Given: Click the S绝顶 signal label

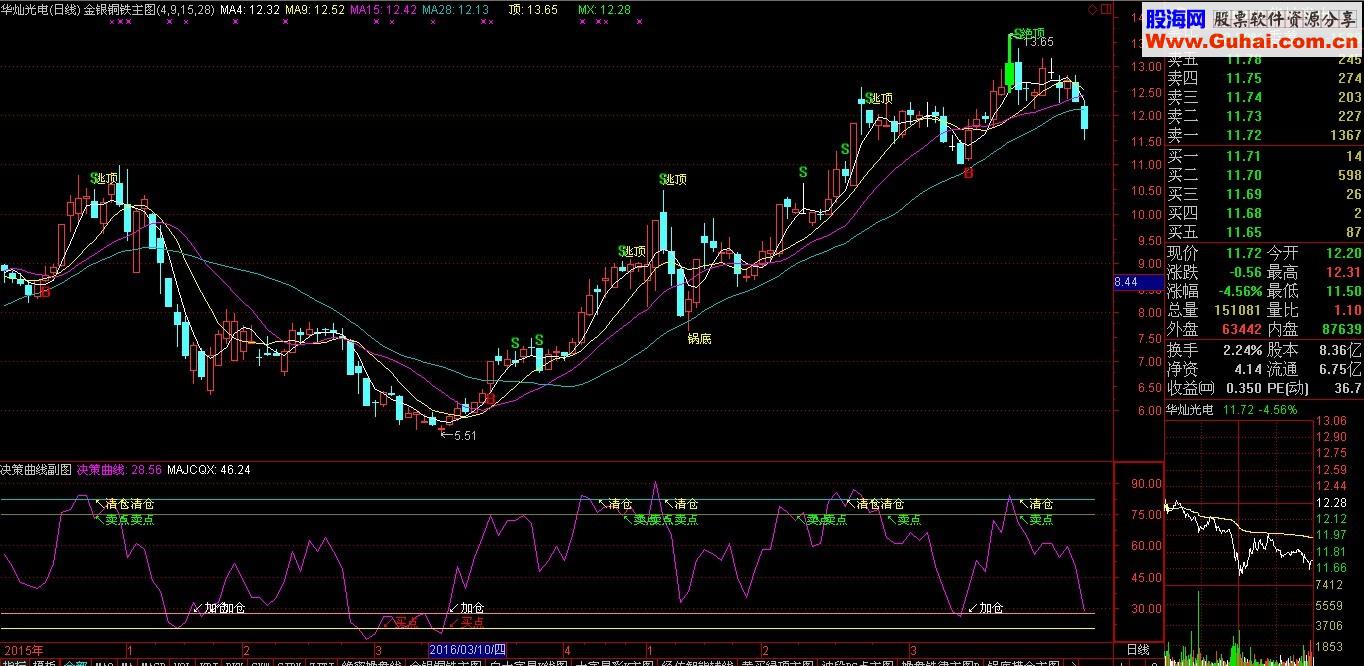Looking at the screenshot, I should click(1028, 33).
